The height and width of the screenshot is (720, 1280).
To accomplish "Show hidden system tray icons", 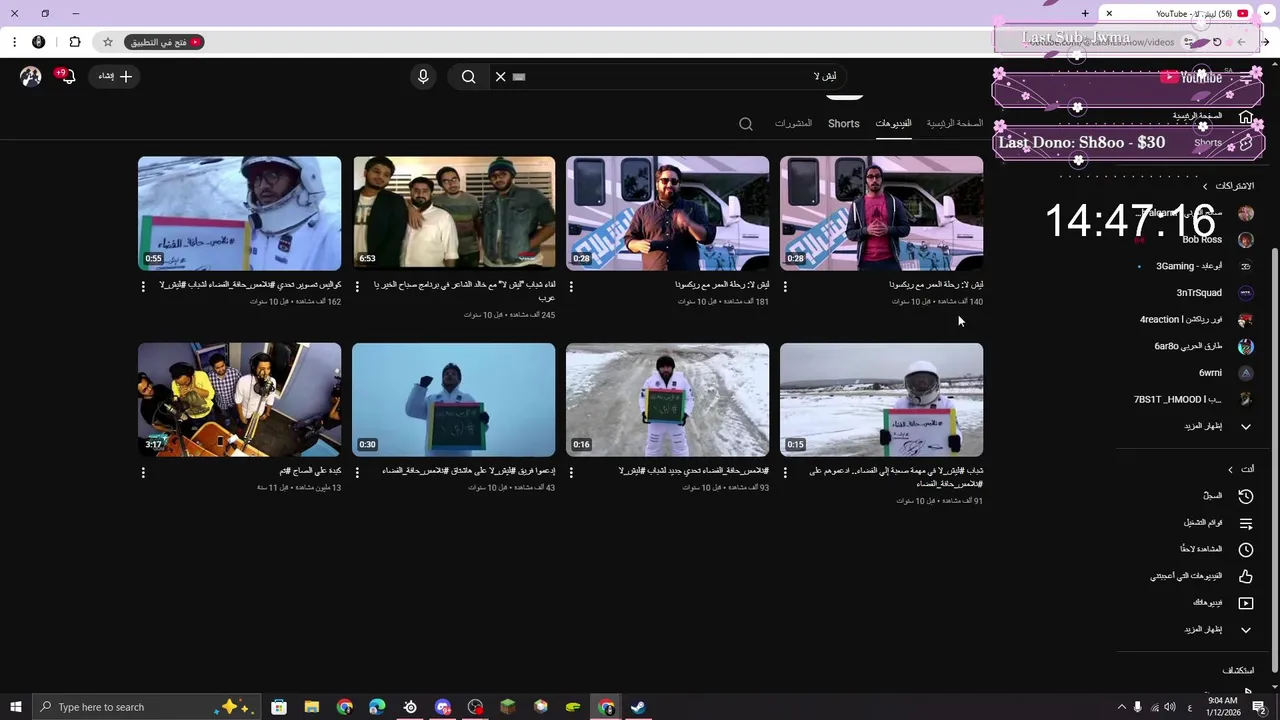I will [1121, 707].
